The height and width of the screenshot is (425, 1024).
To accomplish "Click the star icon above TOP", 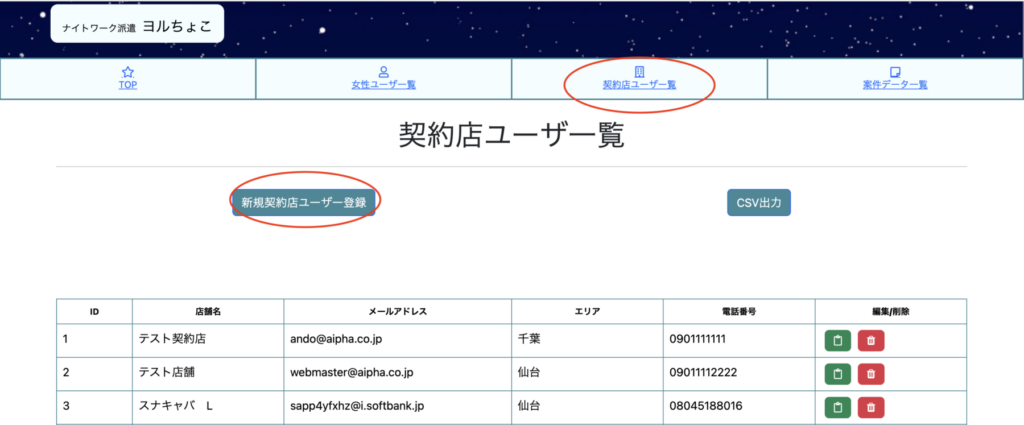I will point(127,72).
